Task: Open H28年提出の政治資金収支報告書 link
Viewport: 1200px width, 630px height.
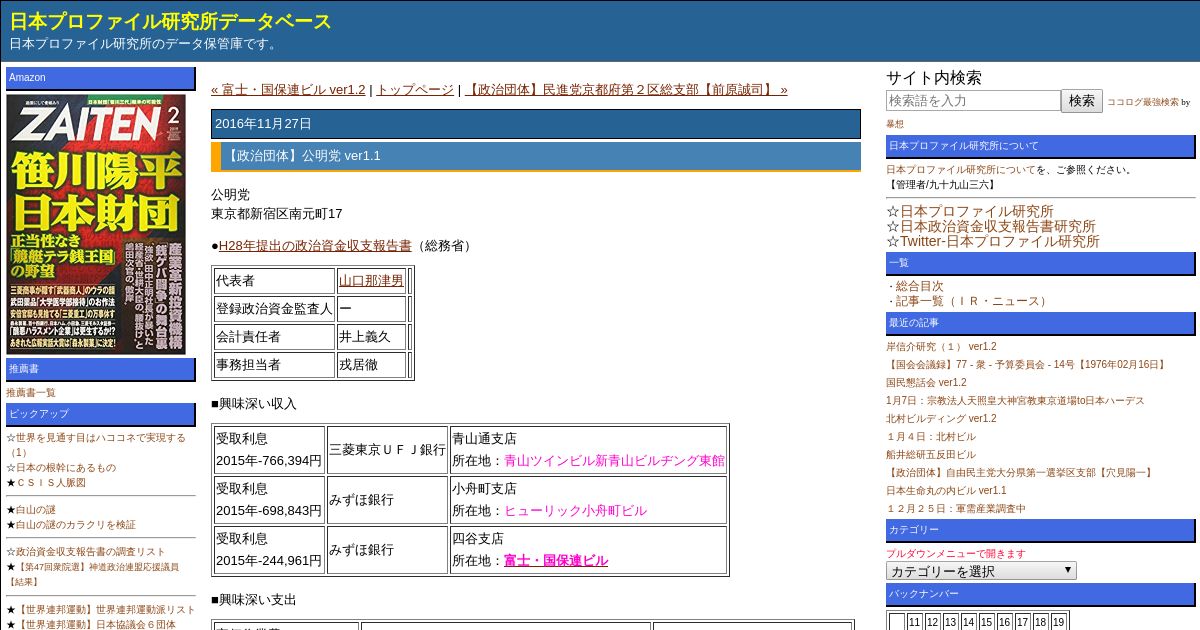Action: (315, 245)
